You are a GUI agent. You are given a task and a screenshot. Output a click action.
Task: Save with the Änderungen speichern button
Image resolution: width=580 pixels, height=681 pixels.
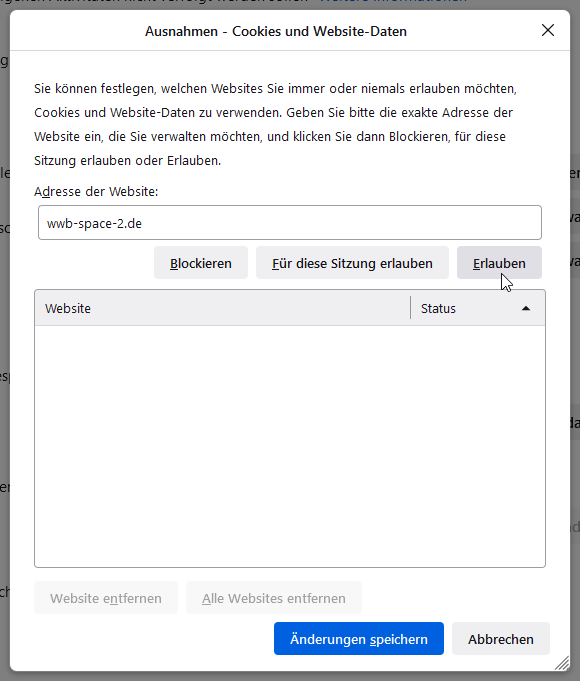[359, 639]
